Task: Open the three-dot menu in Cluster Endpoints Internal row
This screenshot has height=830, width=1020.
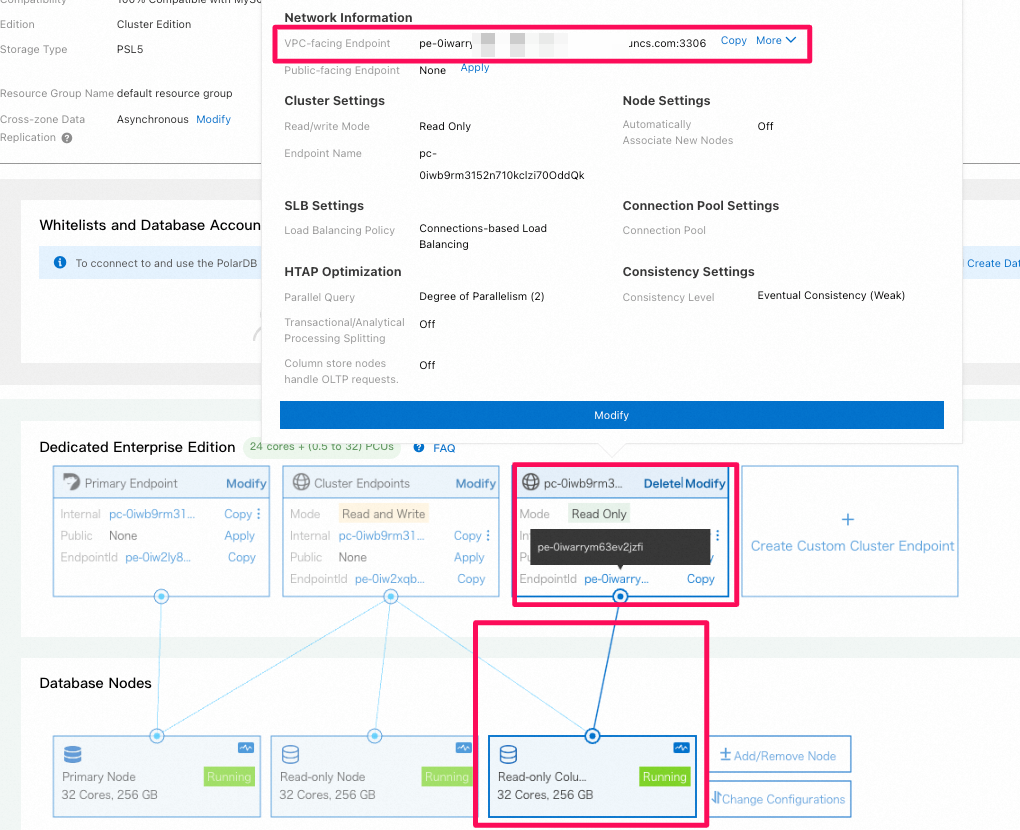Action: (x=488, y=535)
